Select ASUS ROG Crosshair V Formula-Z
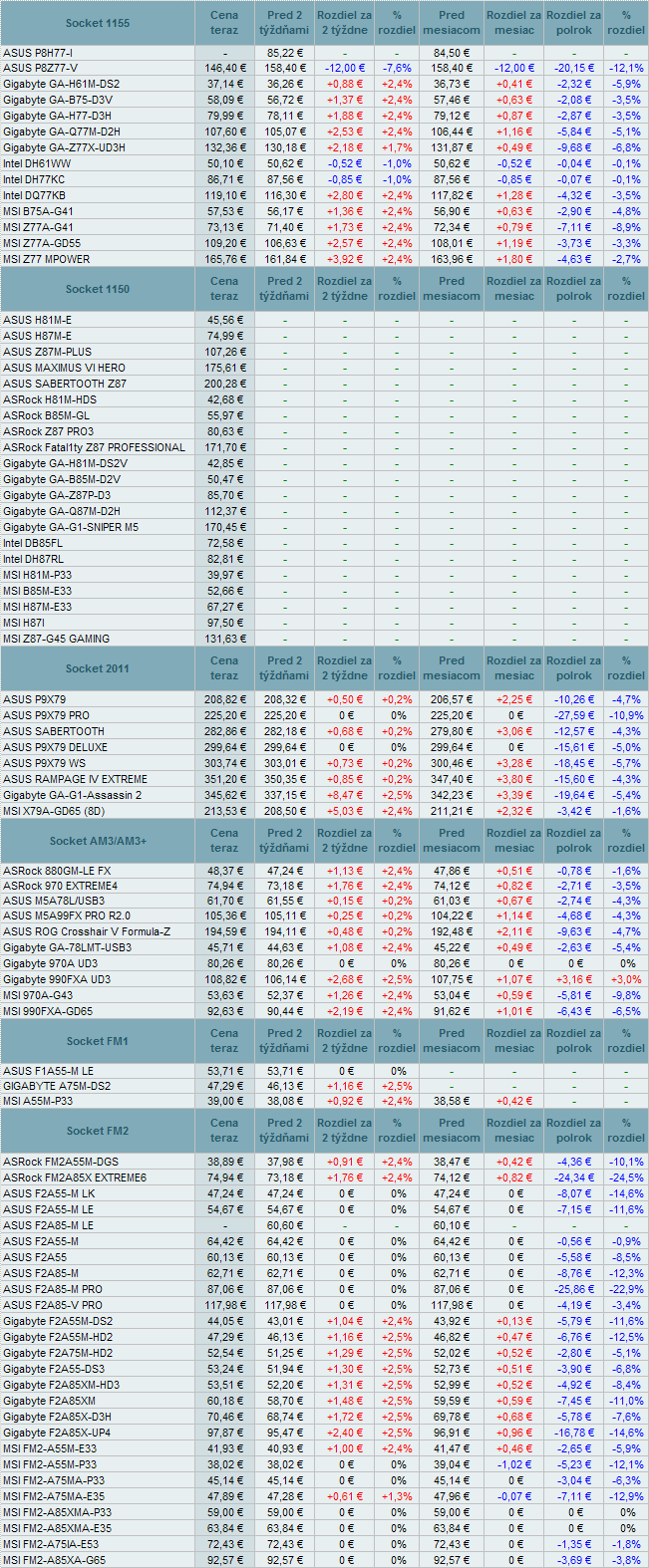 tap(87, 931)
